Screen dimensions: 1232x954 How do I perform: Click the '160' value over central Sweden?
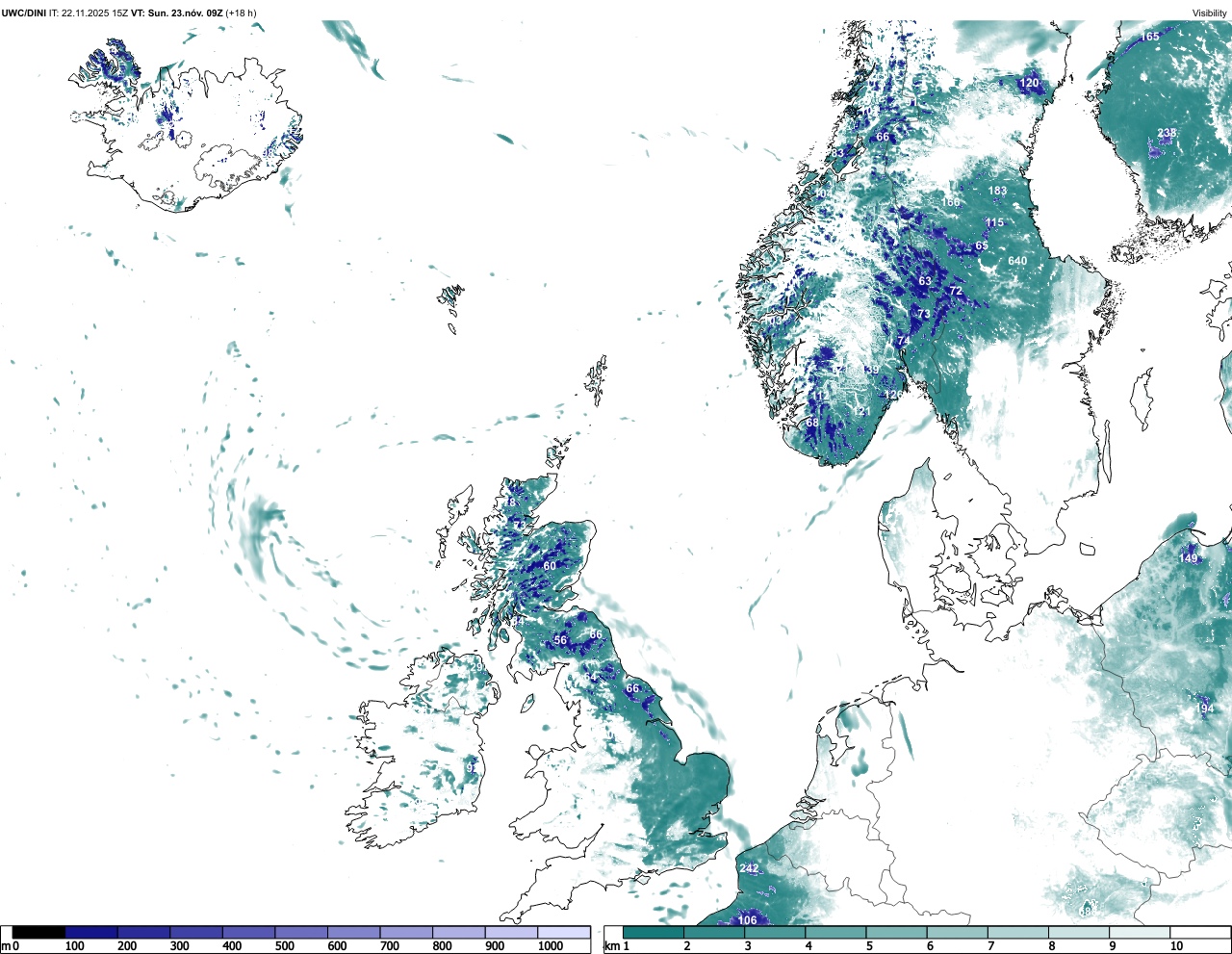[951, 203]
